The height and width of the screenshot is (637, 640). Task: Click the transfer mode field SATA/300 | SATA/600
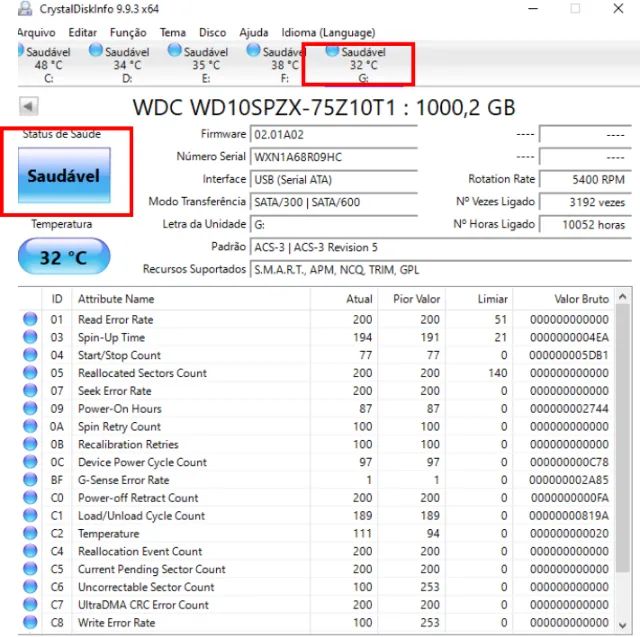tap(333, 202)
